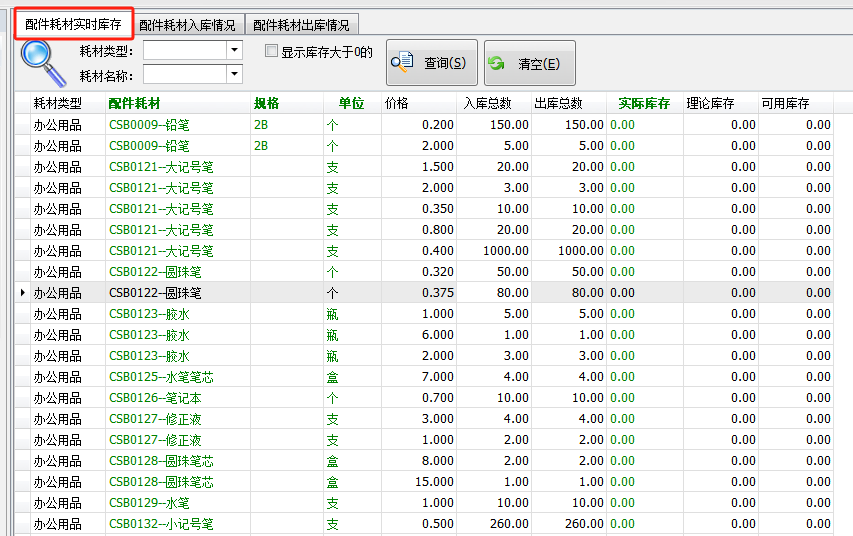853x536 pixels.
Task: Focus the 耗材名称 input field
Action: coord(185,74)
